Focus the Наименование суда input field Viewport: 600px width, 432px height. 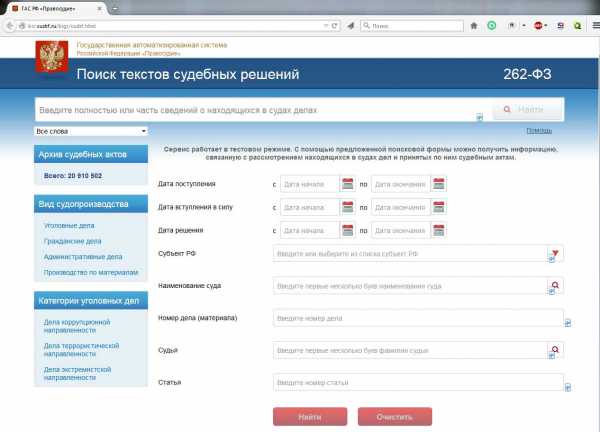point(411,286)
